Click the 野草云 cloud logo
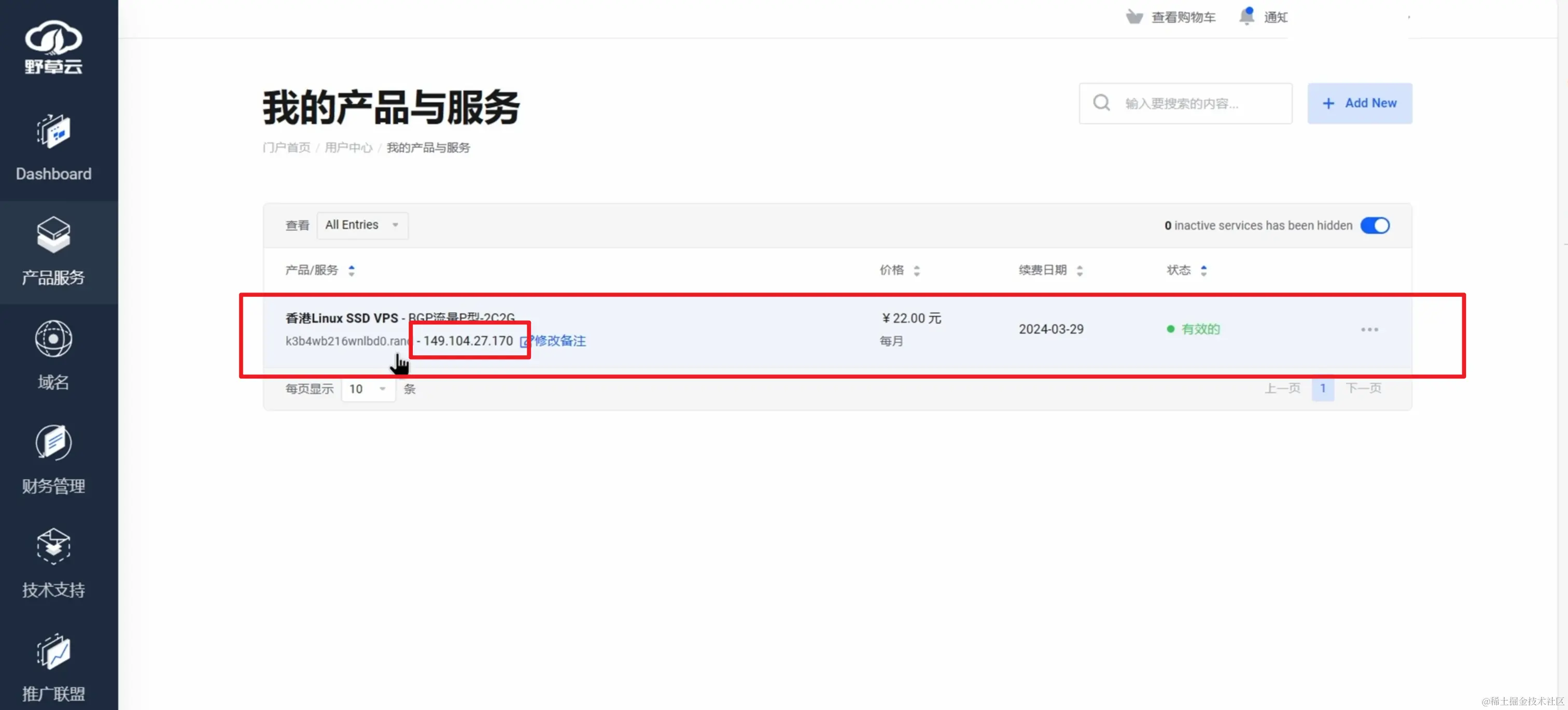 pos(53,47)
